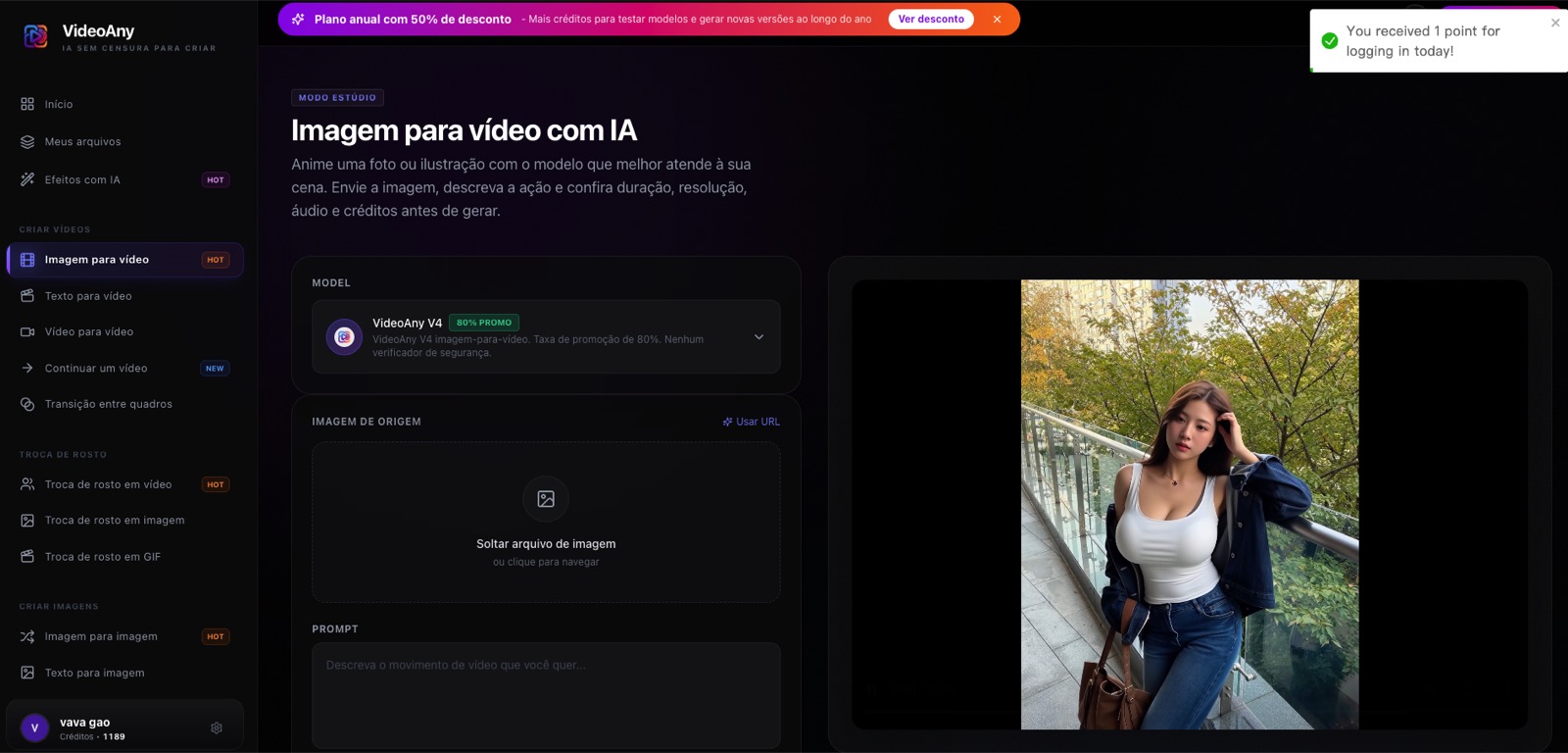Viewport: 1568px width, 753px height.
Task: Click the NEW badge beside Continuar um vídeo
Action: [215, 369]
